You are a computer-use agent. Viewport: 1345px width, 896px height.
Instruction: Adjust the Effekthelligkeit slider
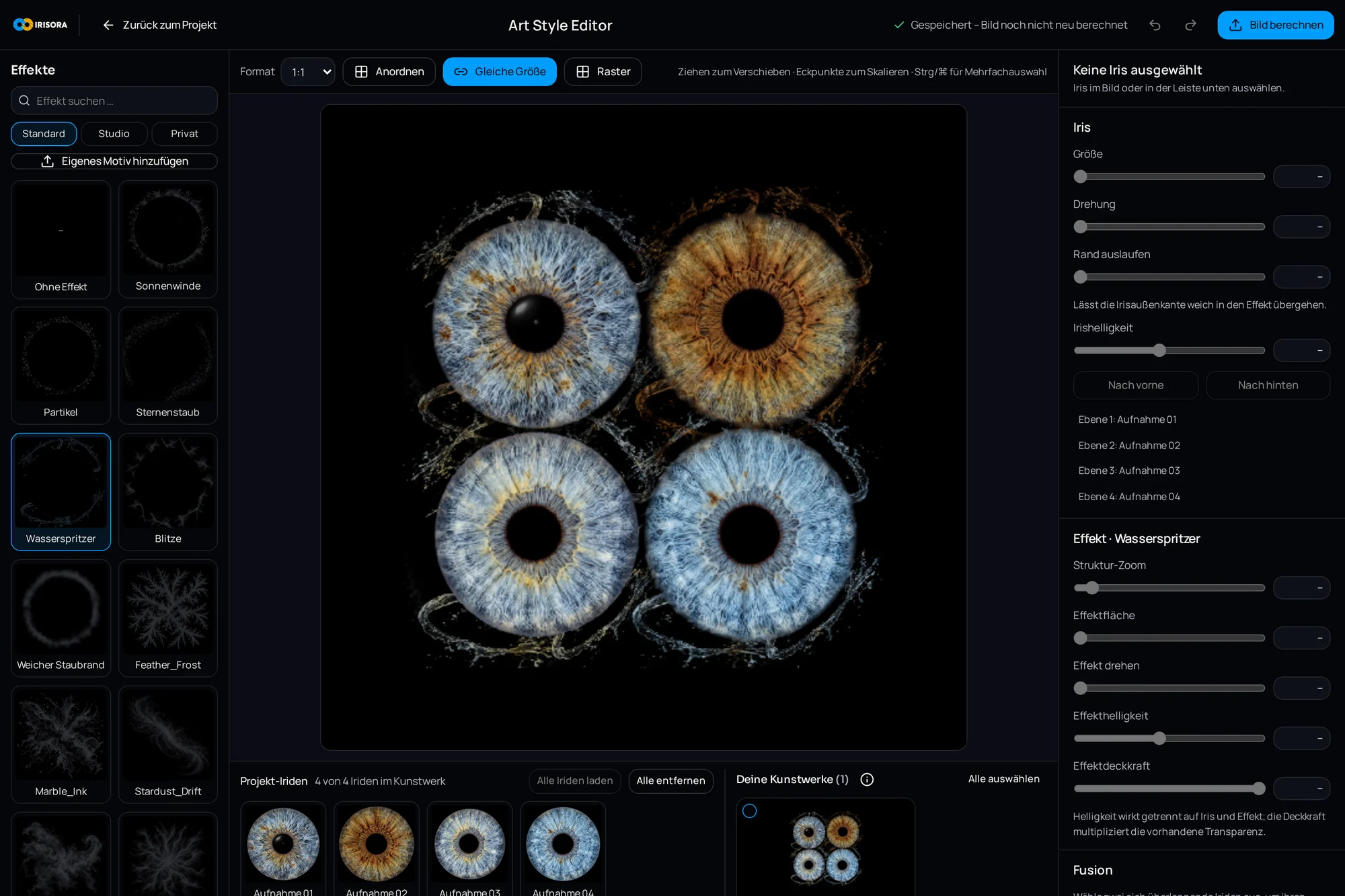pos(1169,739)
